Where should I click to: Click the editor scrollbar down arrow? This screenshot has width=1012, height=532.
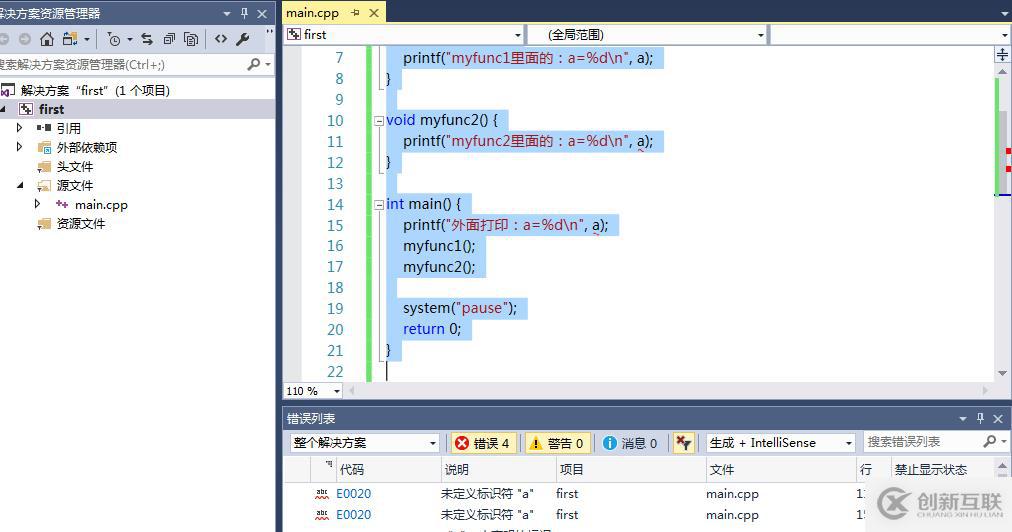(1002, 373)
